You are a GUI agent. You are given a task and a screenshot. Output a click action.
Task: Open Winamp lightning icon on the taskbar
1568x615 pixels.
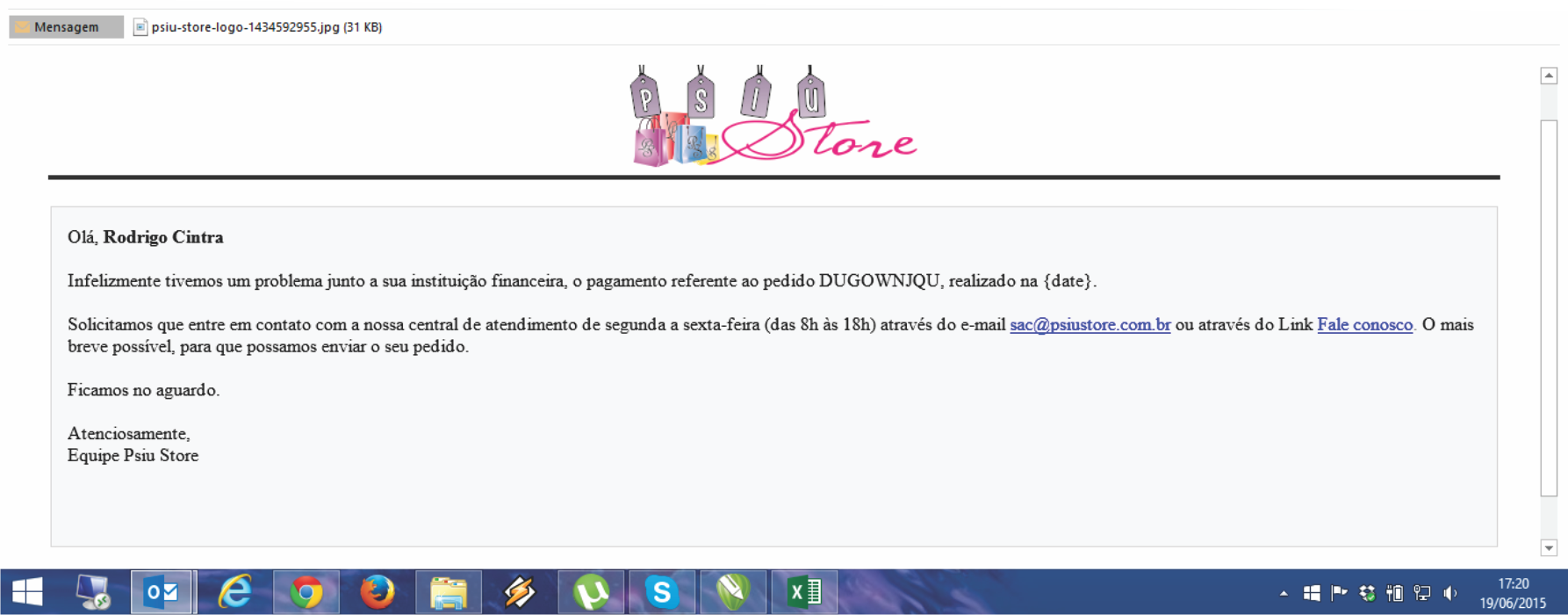coord(519,592)
